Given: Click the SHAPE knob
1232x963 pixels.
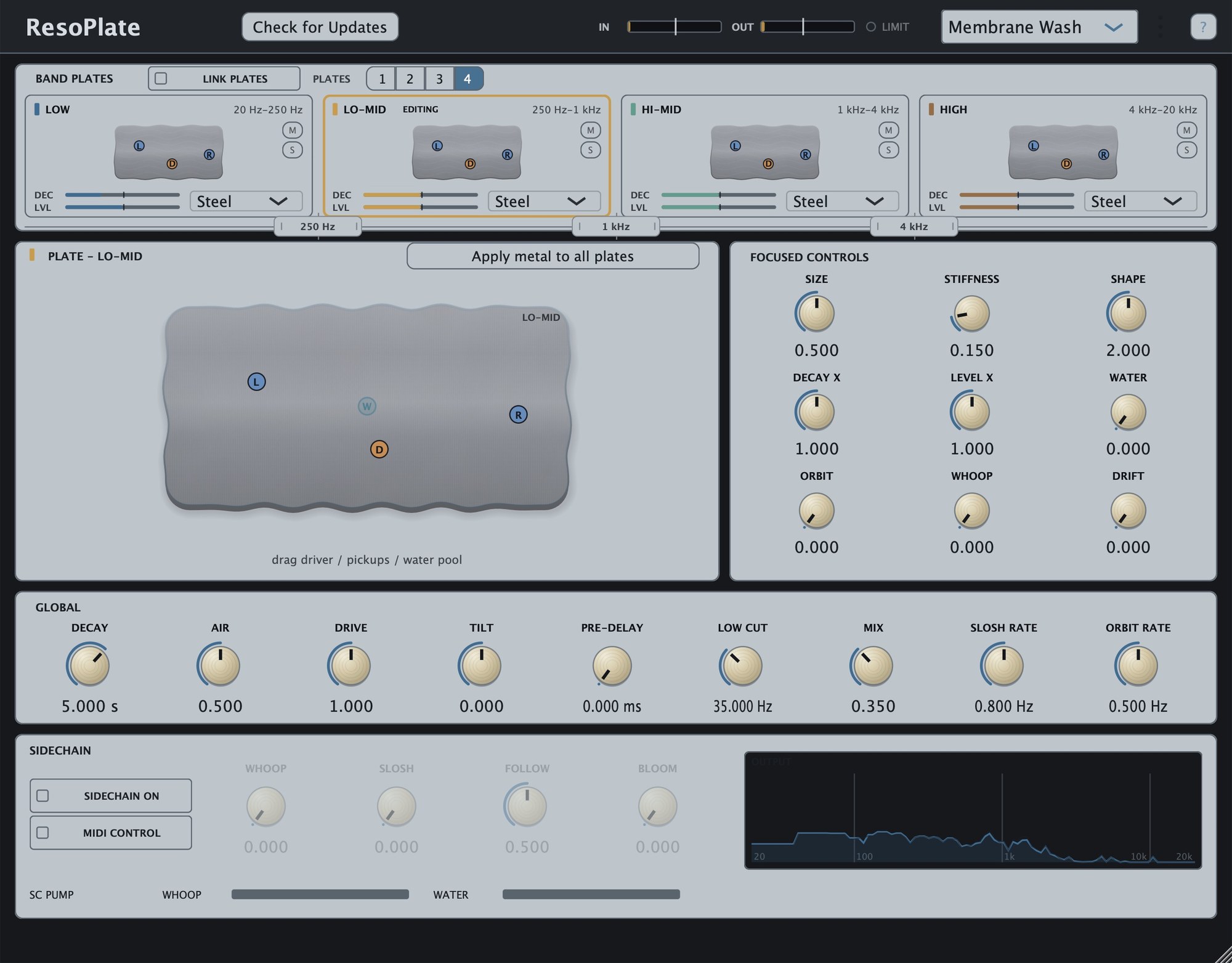Looking at the screenshot, I should [1127, 313].
